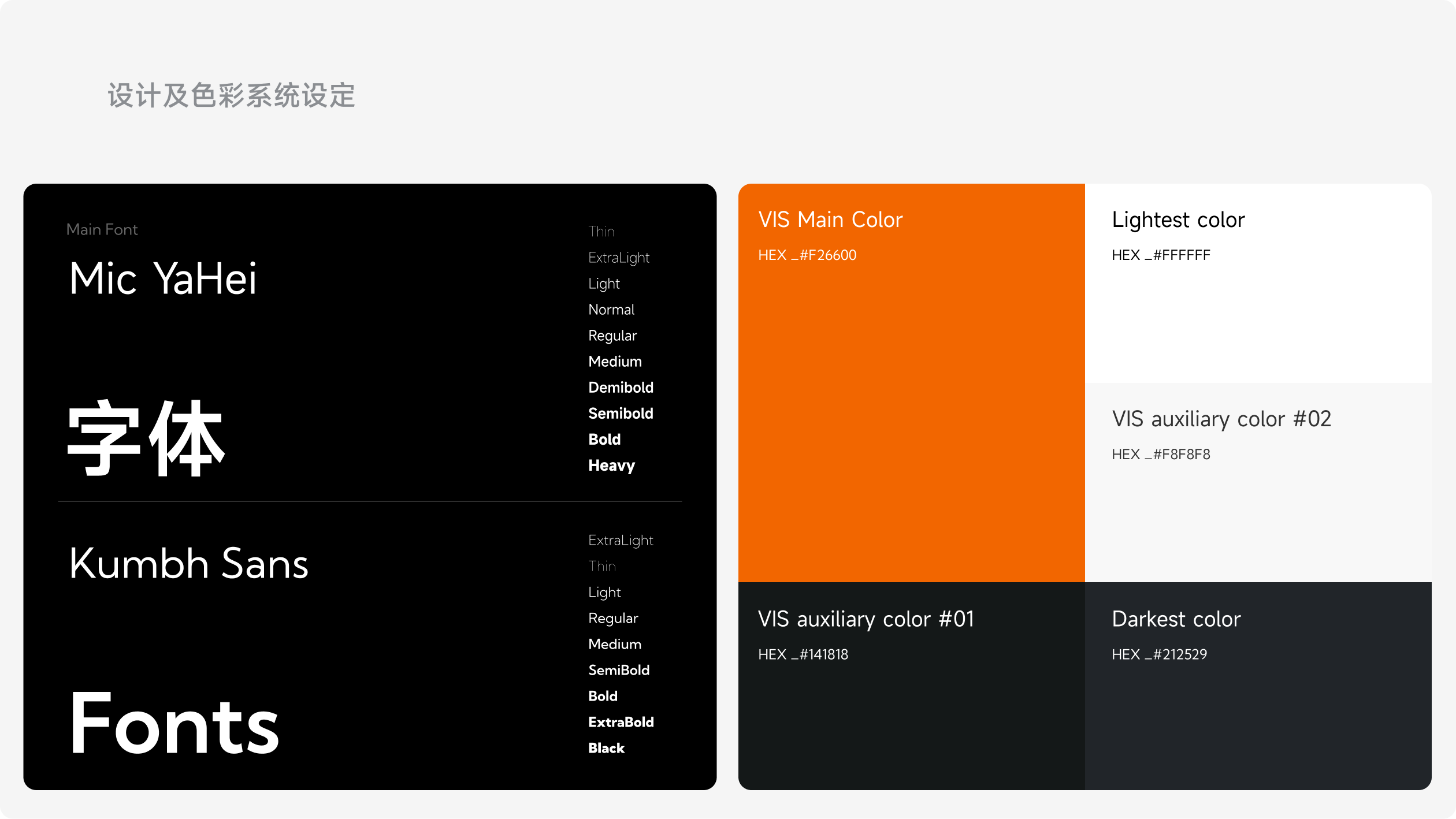This screenshot has width=1456, height=819.
Task: Click the Demibold weight label
Action: [621, 388]
